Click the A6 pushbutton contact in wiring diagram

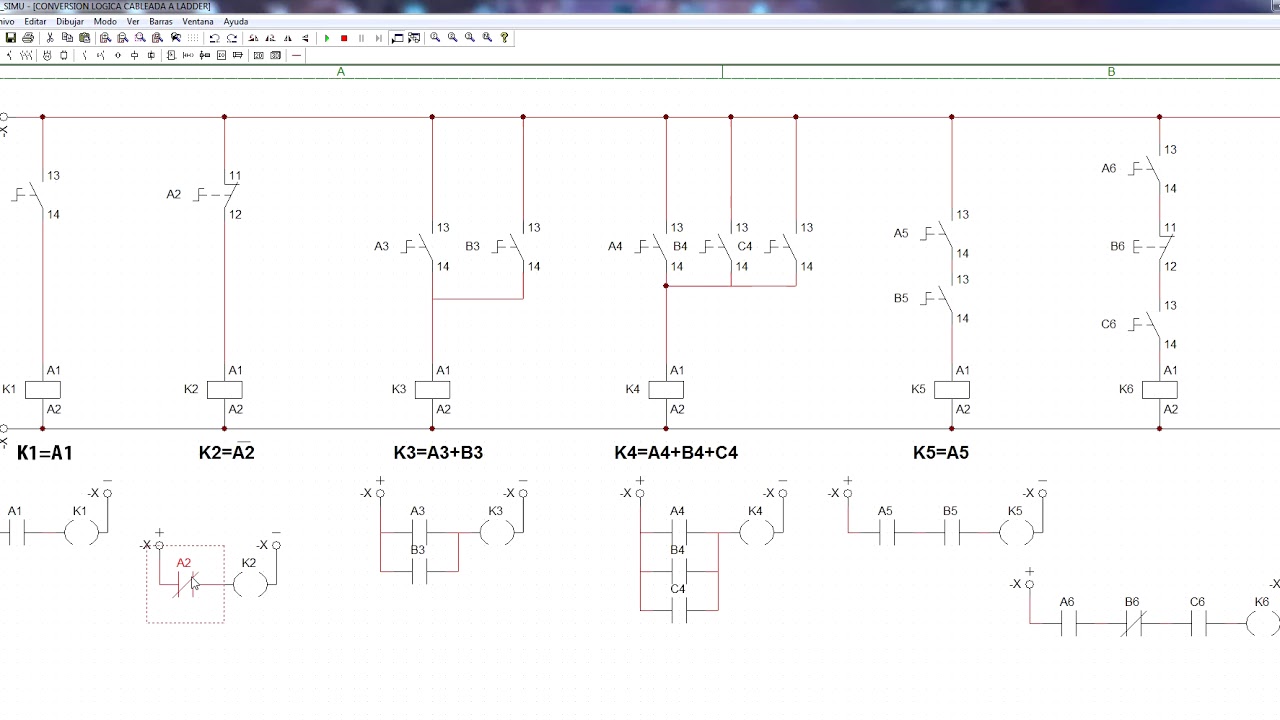pos(1147,169)
